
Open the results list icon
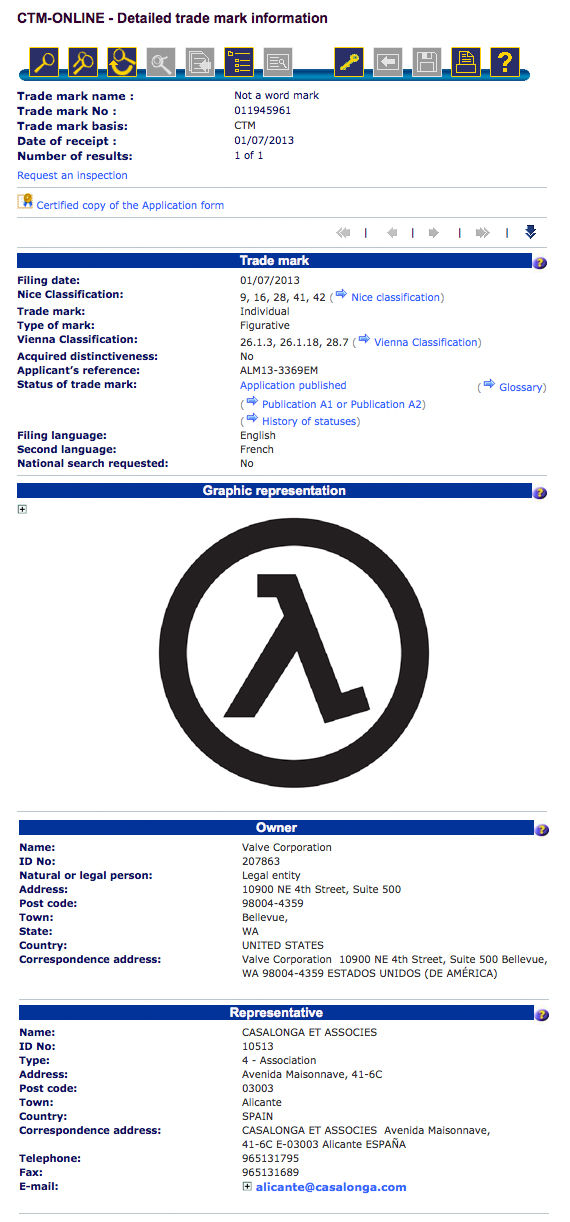[x=239, y=63]
